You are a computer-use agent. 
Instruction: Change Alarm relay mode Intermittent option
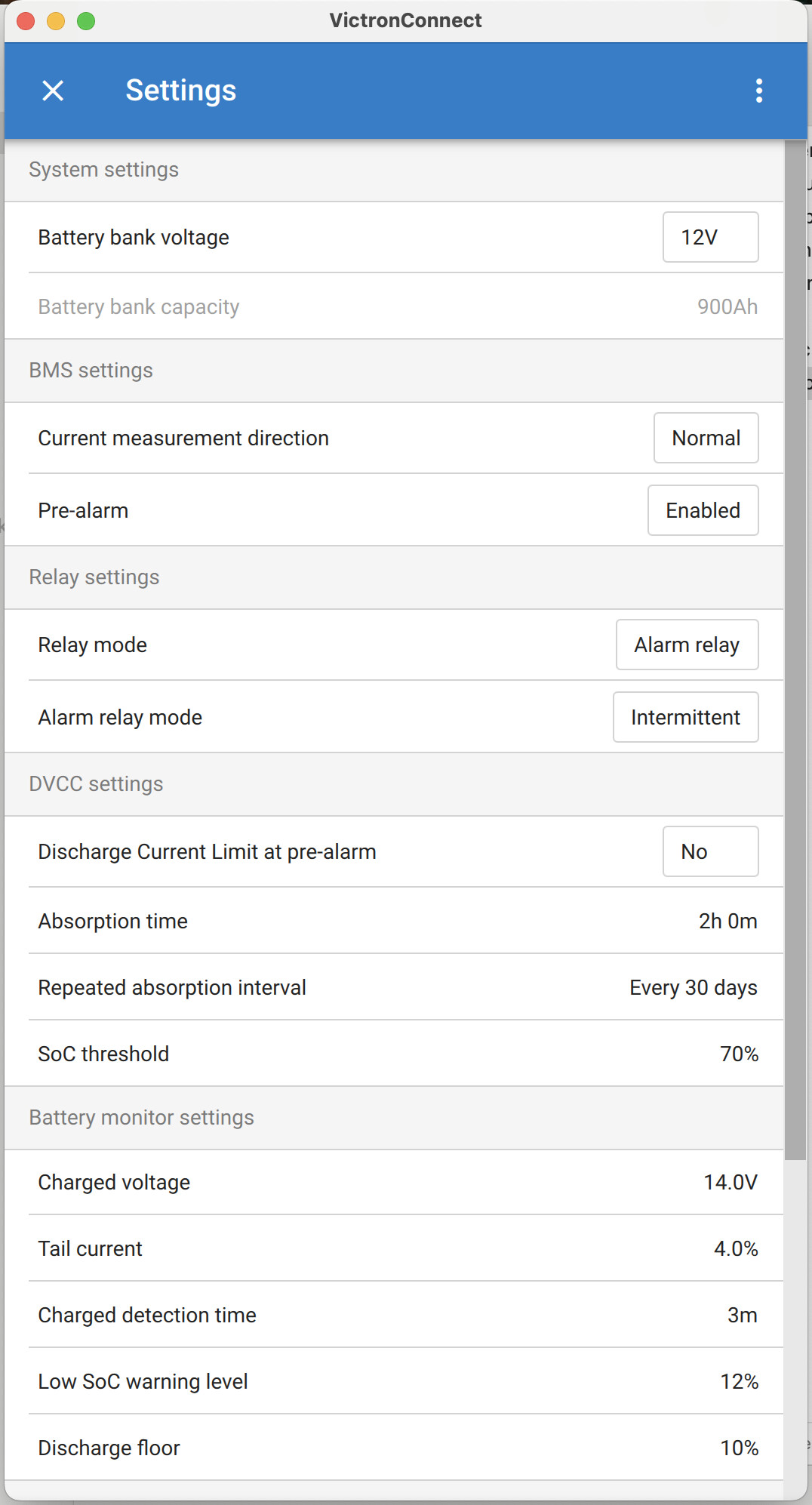coord(685,717)
